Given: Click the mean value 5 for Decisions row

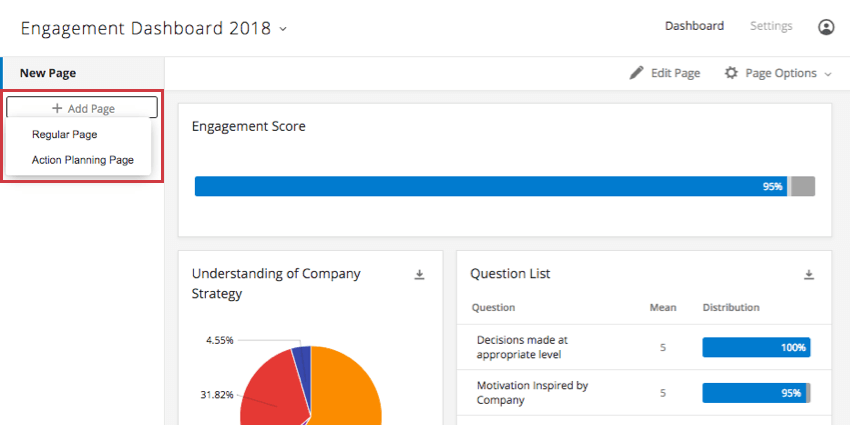Looking at the screenshot, I should 662,347.
